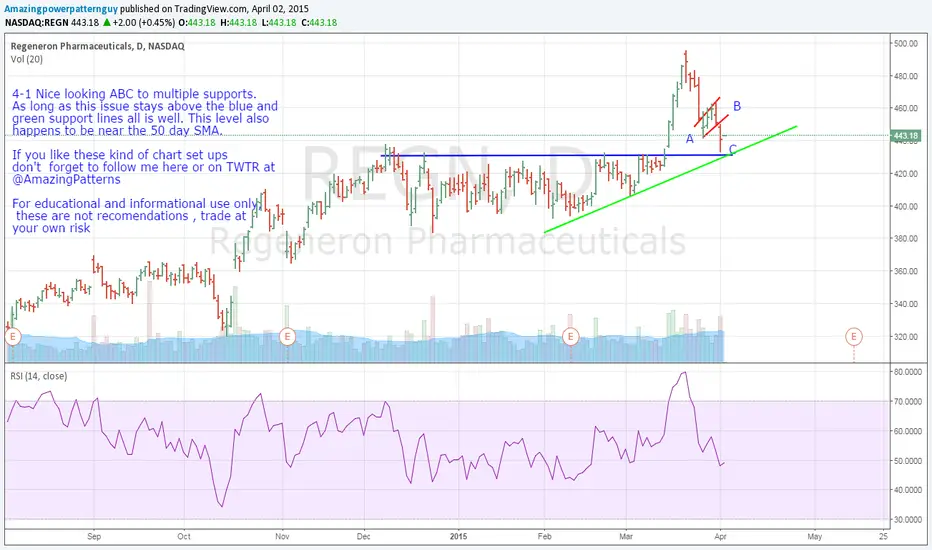
Task: Click the Vol (20) indicator label
Action: tap(27, 59)
